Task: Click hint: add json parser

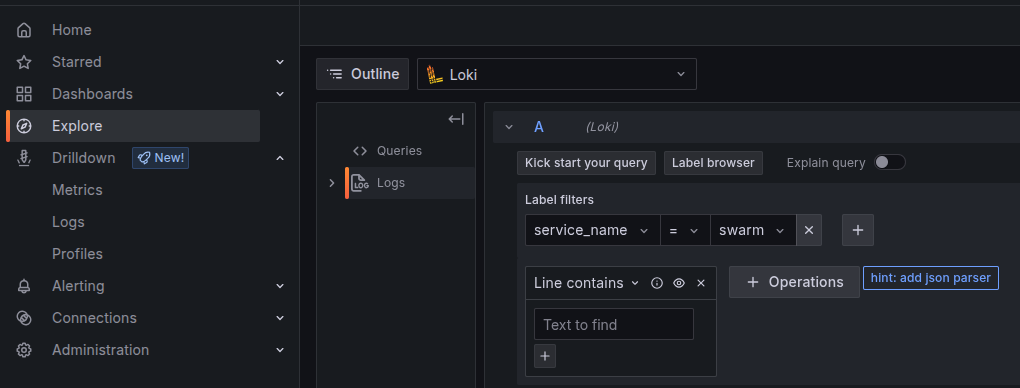Action: pos(930,278)
